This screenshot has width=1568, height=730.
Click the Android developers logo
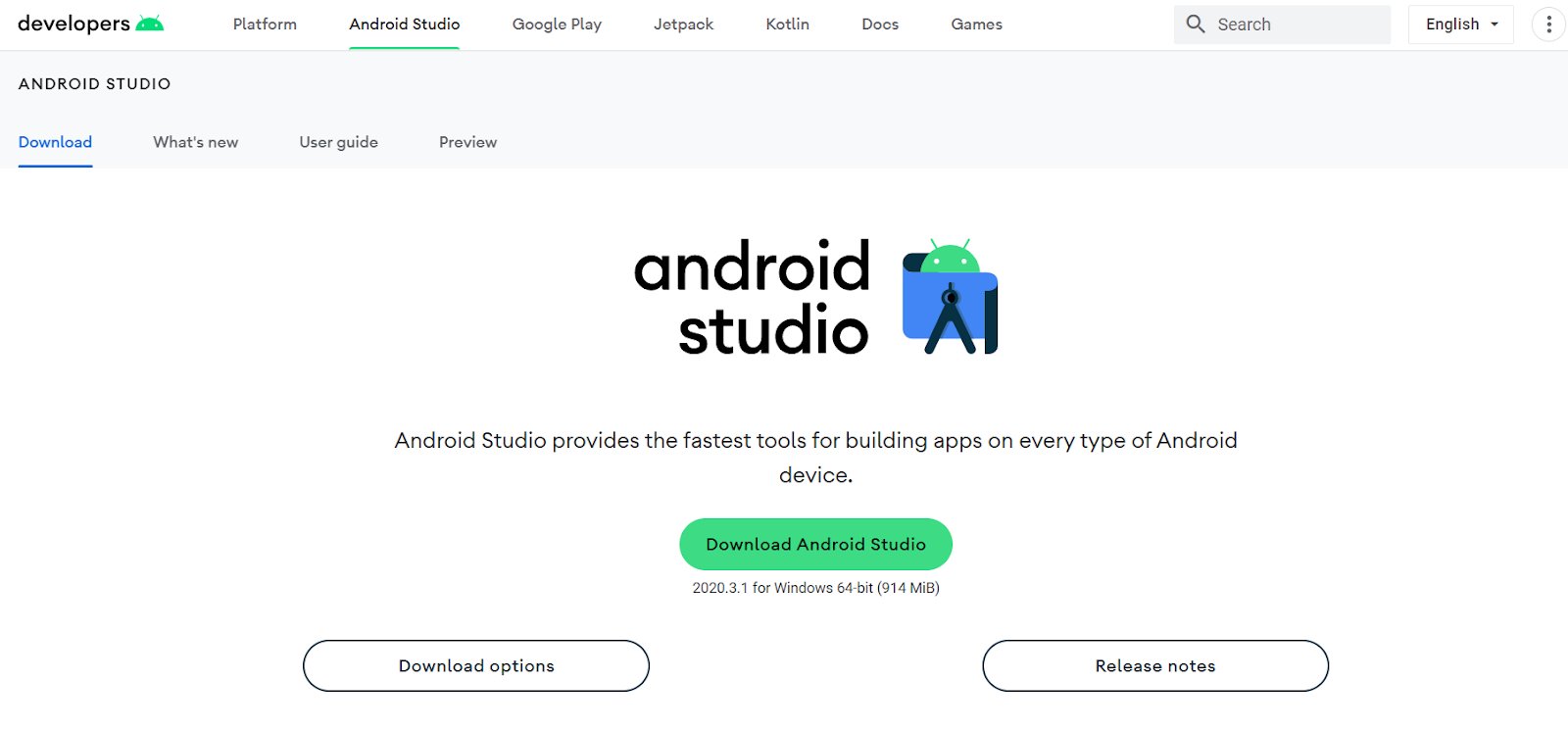(x=91, y=24)
